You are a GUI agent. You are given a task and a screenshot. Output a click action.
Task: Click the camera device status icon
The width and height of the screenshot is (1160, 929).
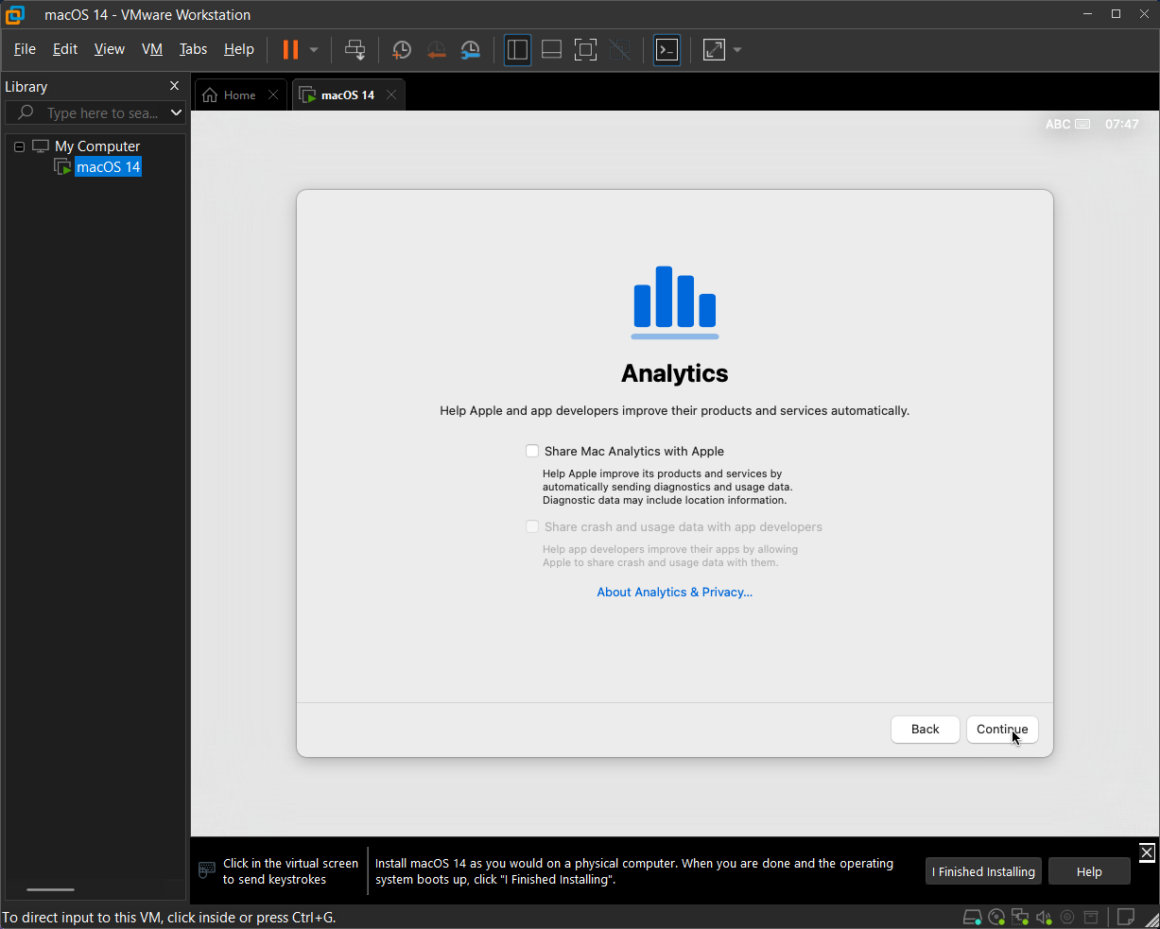1068,917
